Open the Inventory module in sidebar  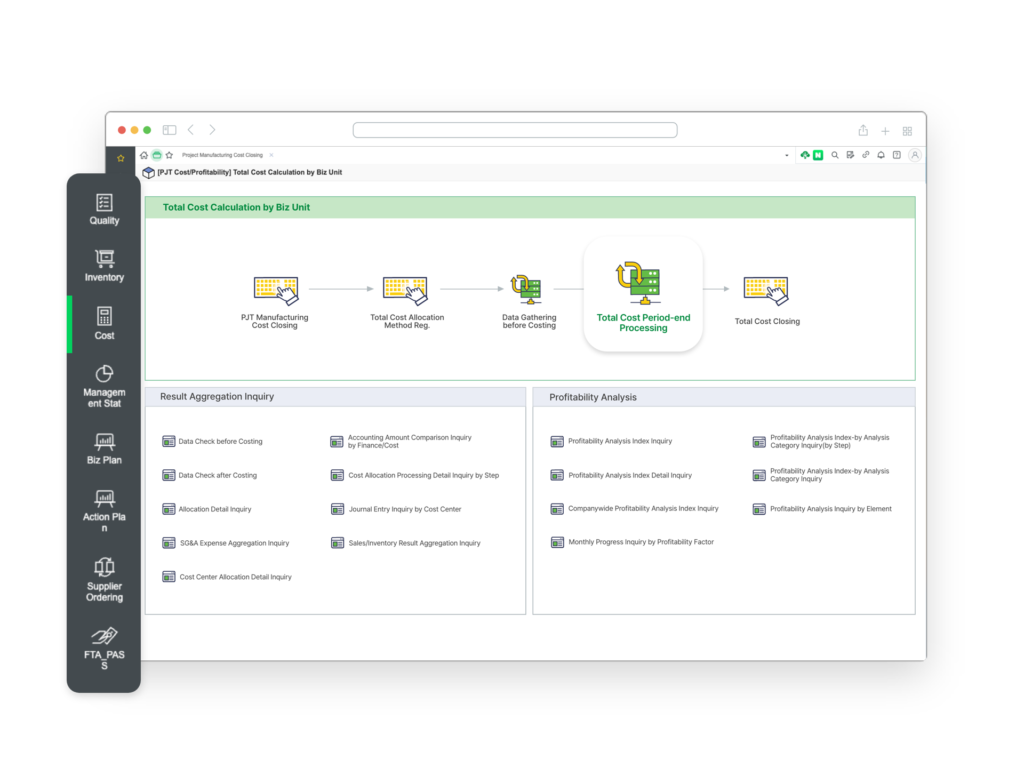(x=104, y=265)
